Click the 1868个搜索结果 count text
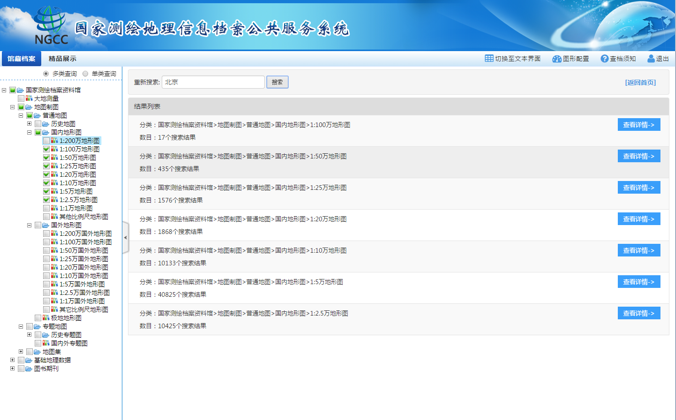This screenshot has height=420, width=676. point(180,232)
